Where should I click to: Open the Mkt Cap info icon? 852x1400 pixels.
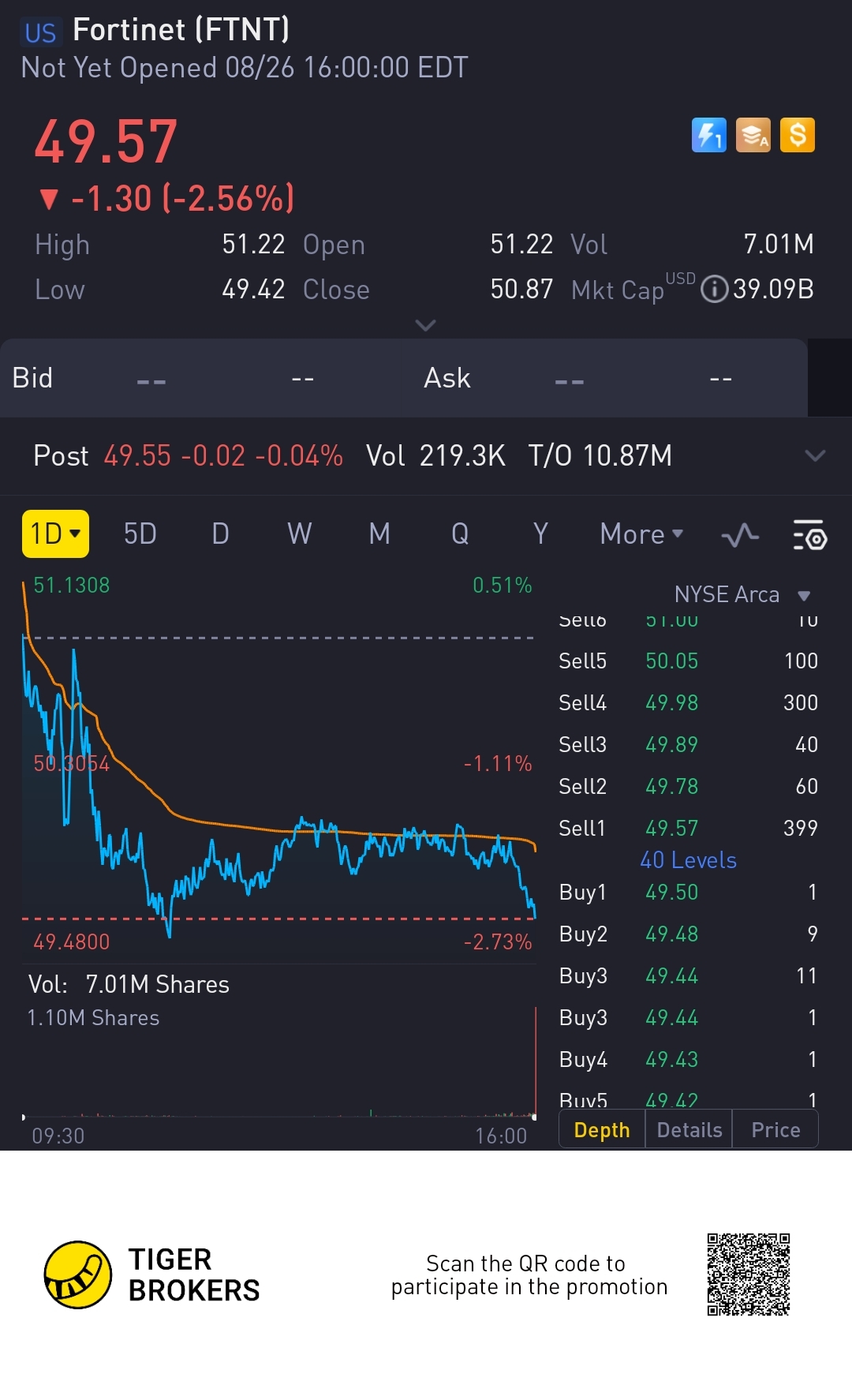point(714,289)
